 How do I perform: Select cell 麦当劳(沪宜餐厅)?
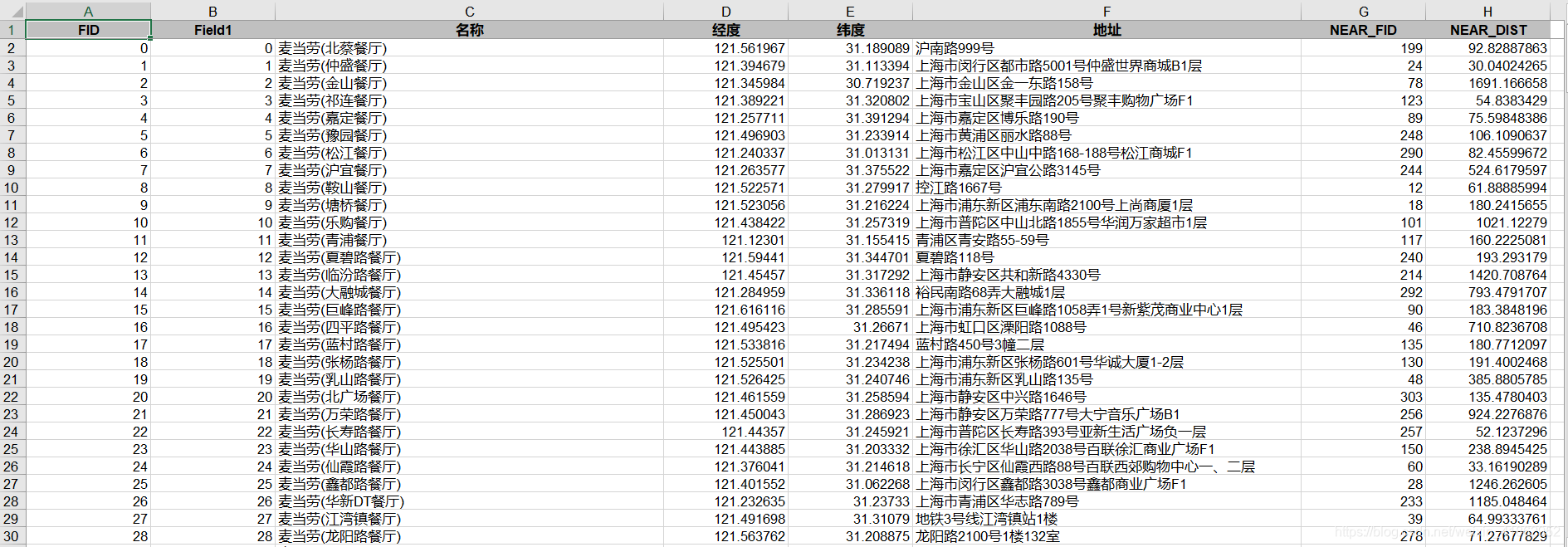click(469, 170)
